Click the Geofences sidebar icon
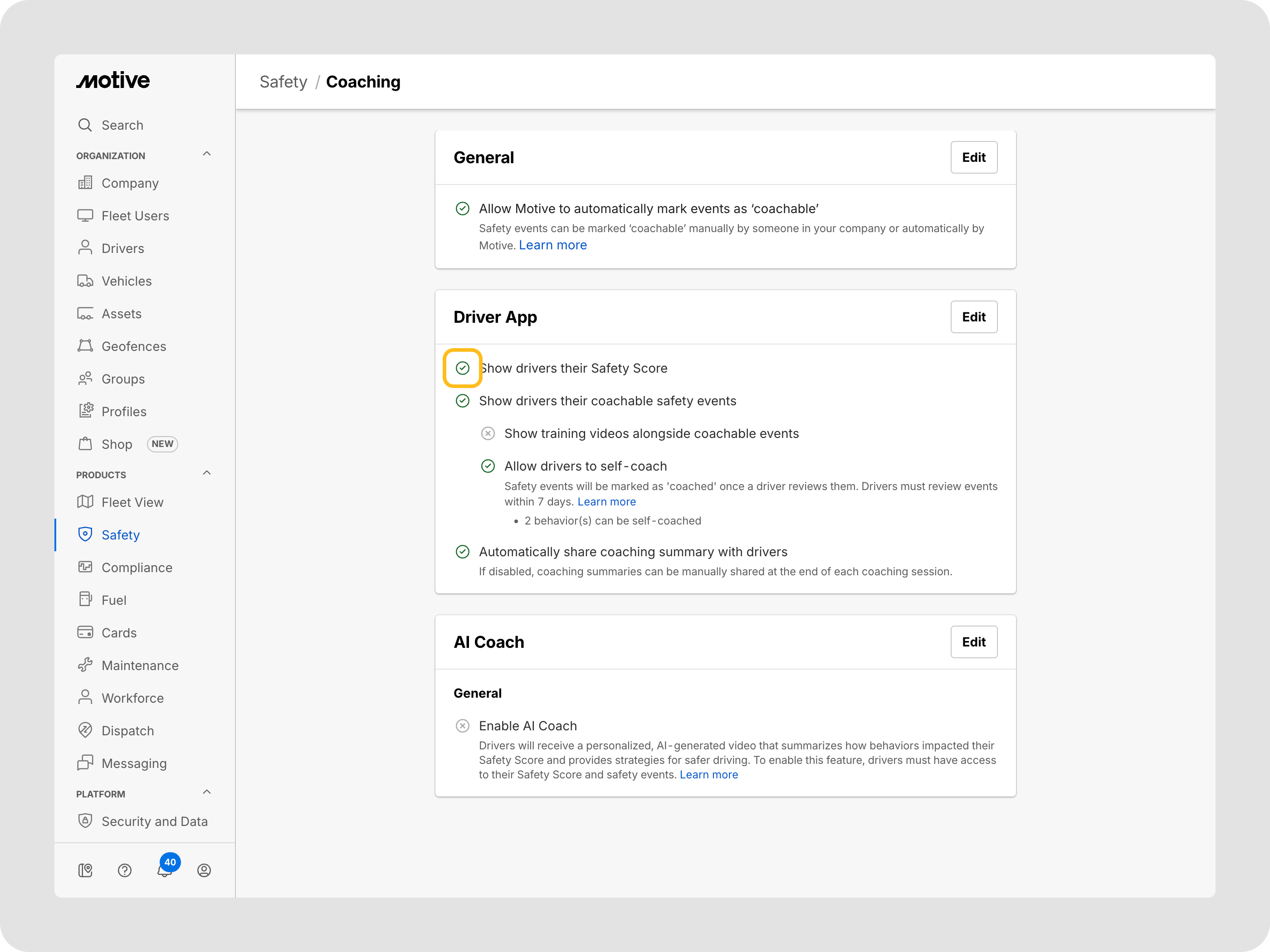The height and width of the screenshot is (952, 1270). pyautogui.click(x=85, y=346)
